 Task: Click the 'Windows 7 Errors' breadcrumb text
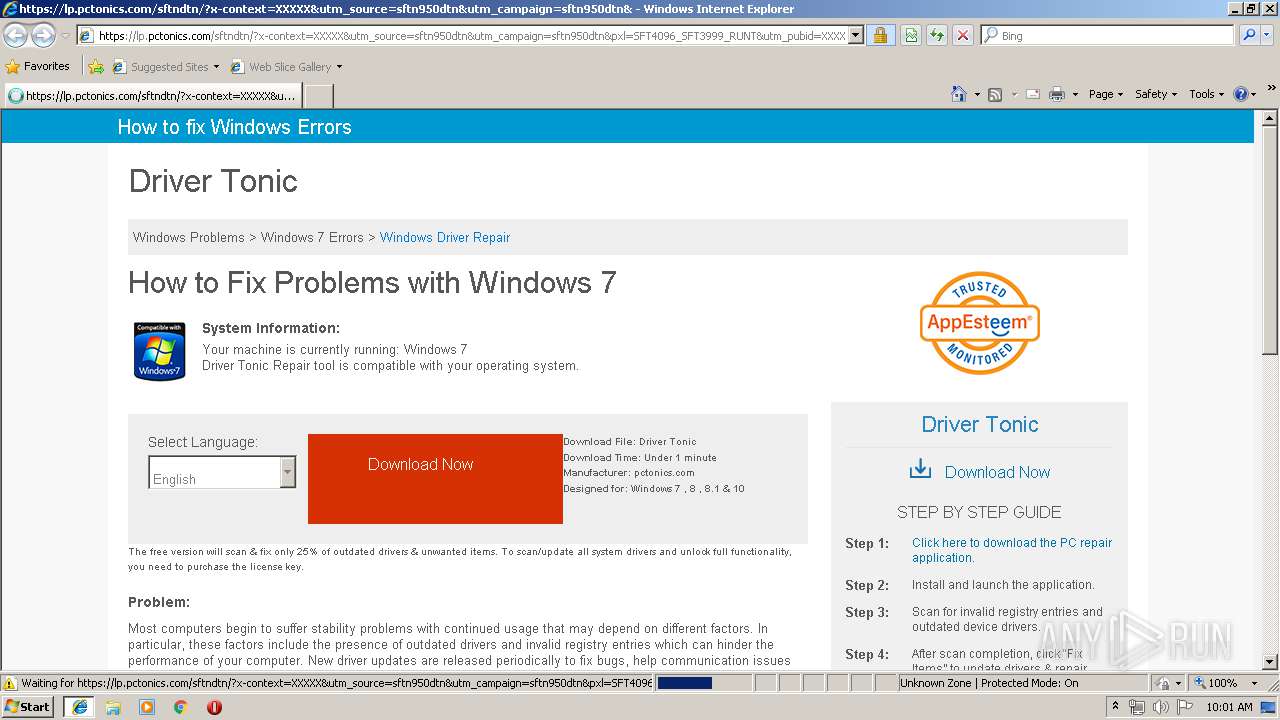click(x=312, y=237)
